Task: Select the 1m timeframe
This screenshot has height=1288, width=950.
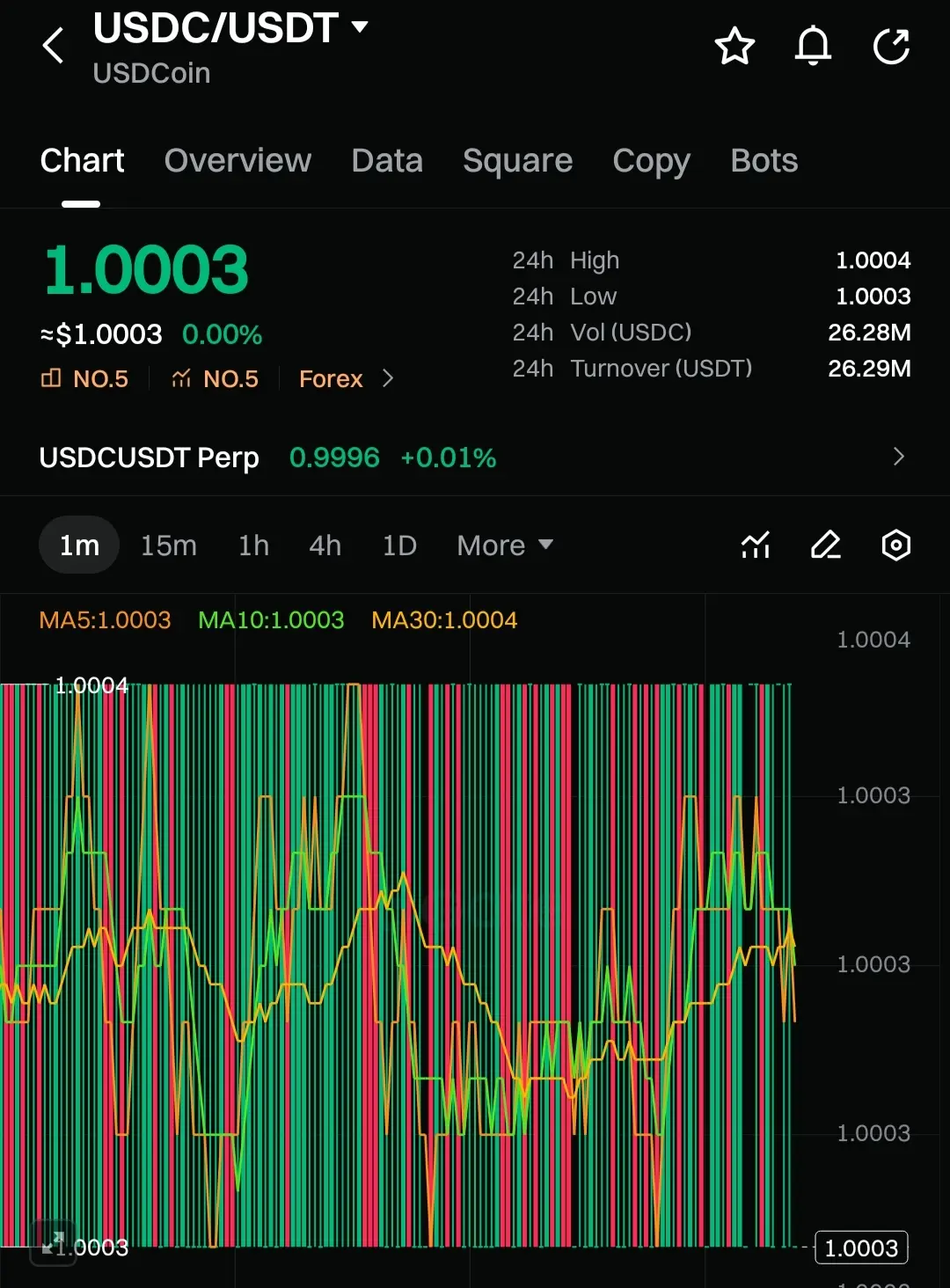Action: (x=79, y=545)
